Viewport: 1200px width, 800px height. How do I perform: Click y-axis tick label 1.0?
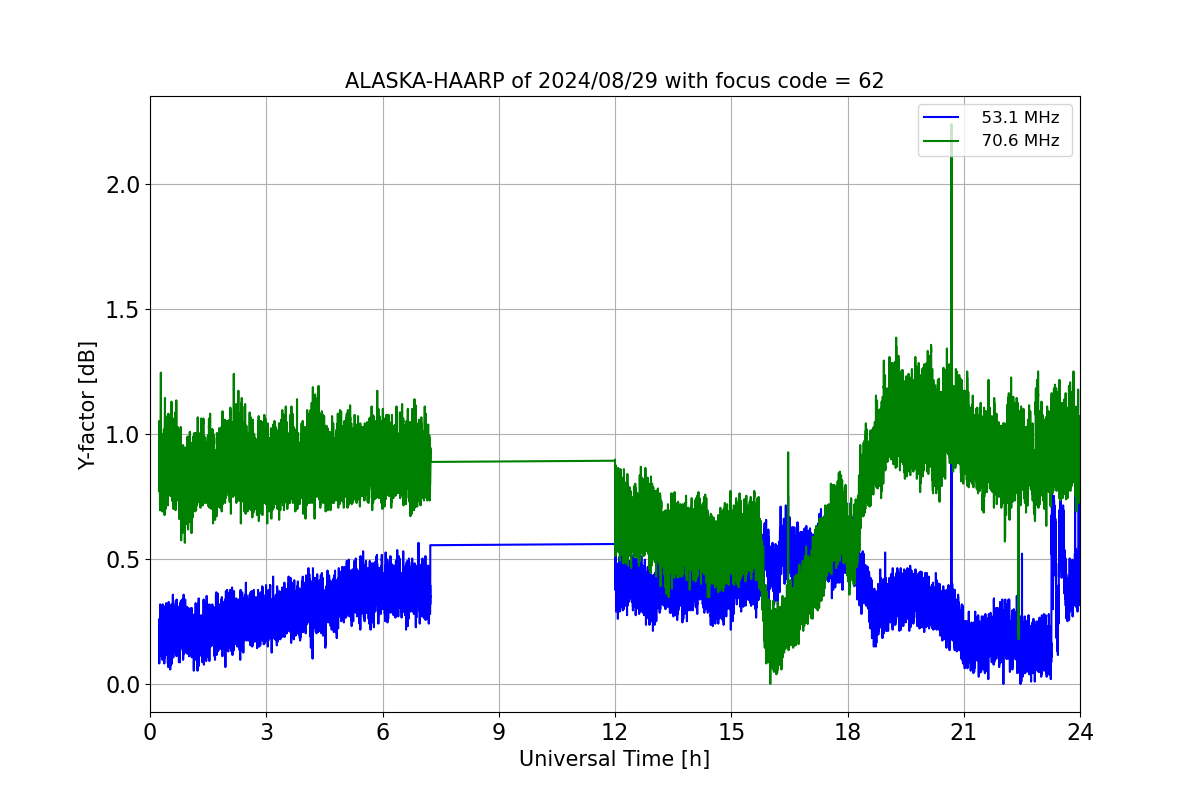(123, 435)
